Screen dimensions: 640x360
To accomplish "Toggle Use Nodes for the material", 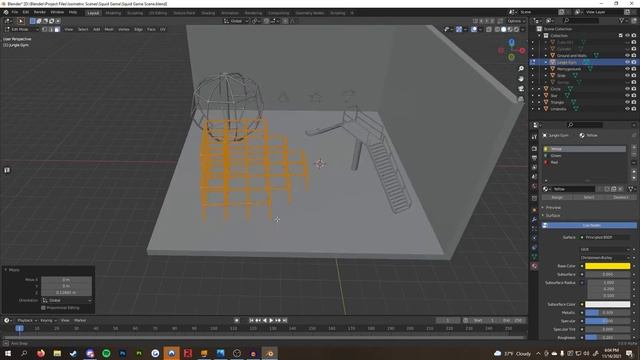I will click(589, 225).
